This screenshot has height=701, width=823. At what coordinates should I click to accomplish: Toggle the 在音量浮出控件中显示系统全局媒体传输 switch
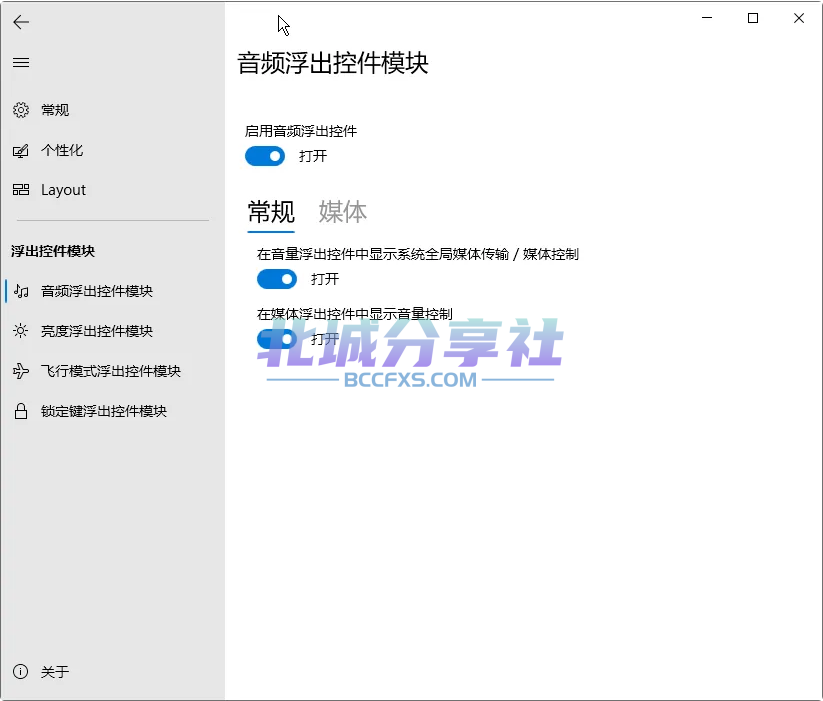coord(277,279)
